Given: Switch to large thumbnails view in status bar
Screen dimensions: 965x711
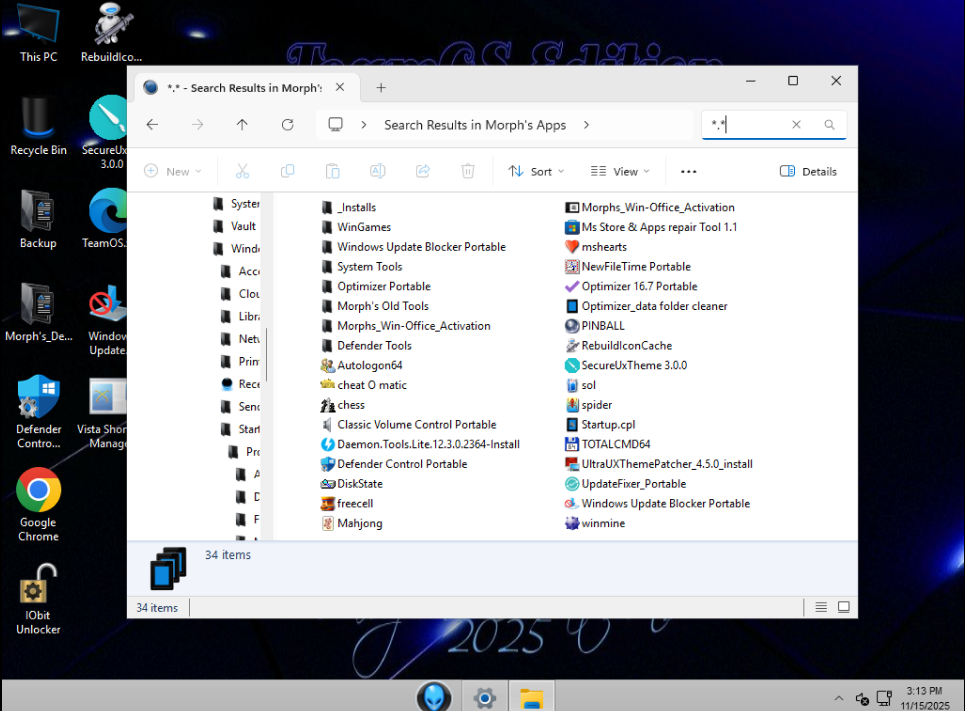Looking at the screenshot, I should point(844,607).
